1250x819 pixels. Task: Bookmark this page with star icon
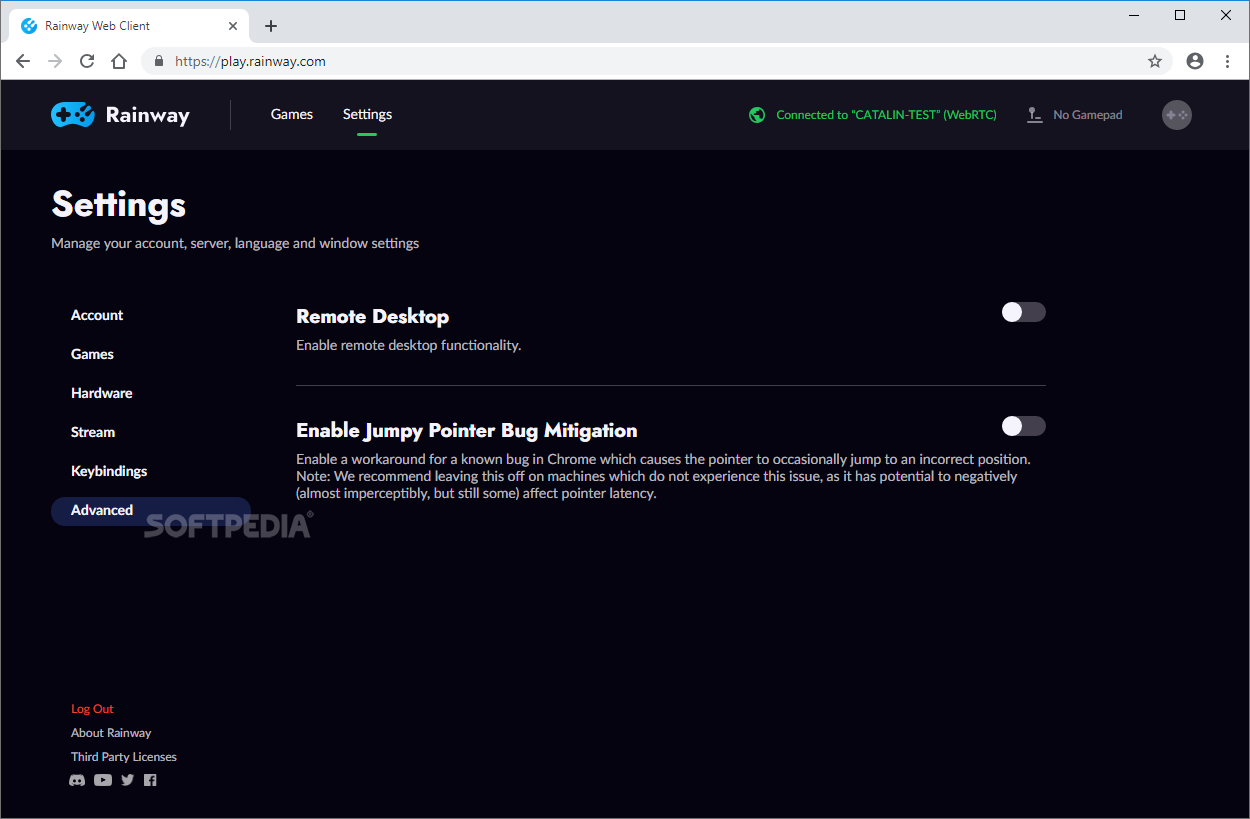click(1155, 61)
